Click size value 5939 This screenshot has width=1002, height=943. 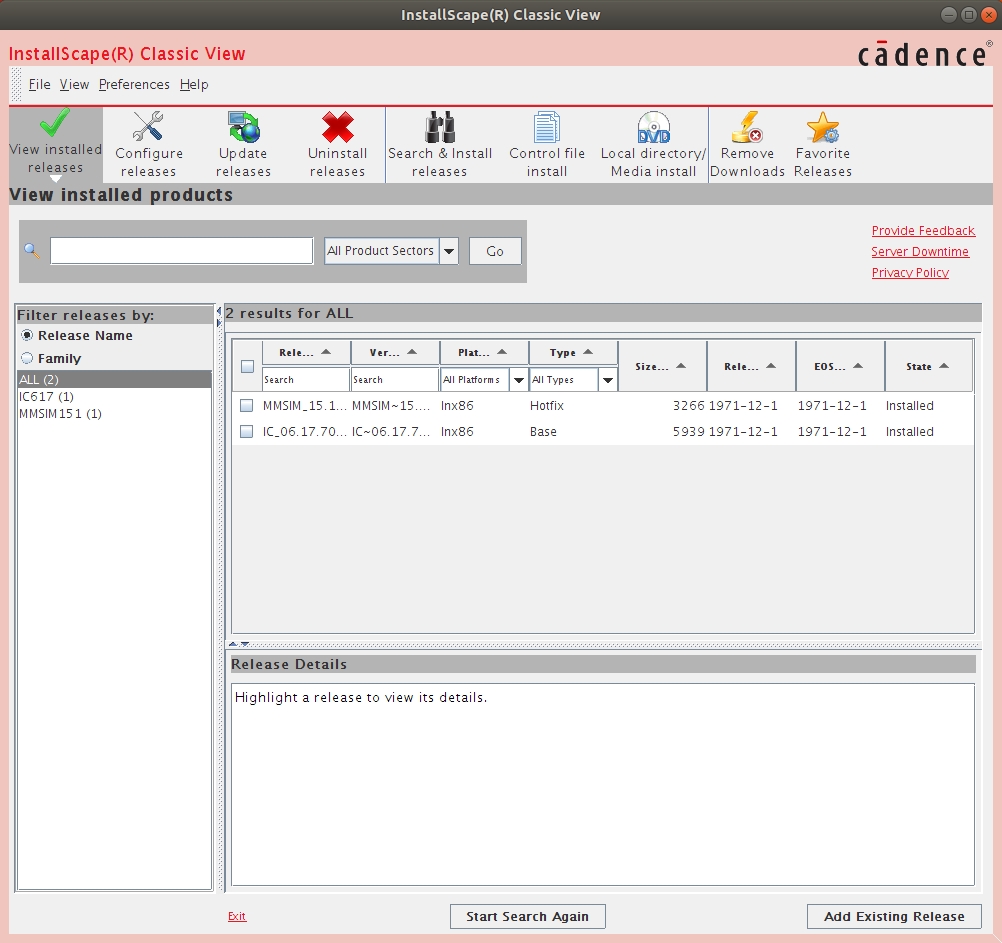pyautogui.click(x=688, y=432)
